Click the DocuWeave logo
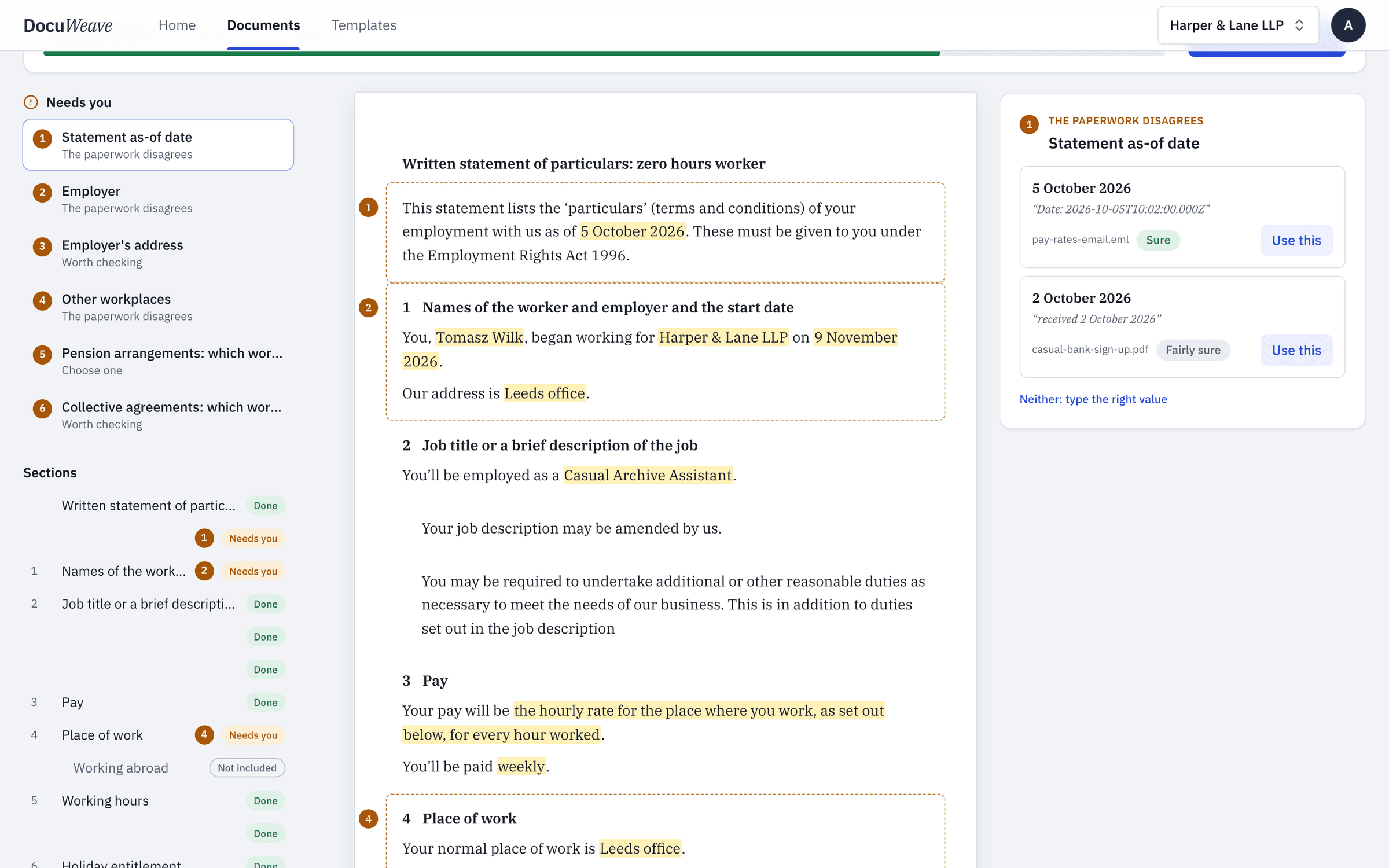The width and height of the screenshot is (1389, 868). click(68, 25)
